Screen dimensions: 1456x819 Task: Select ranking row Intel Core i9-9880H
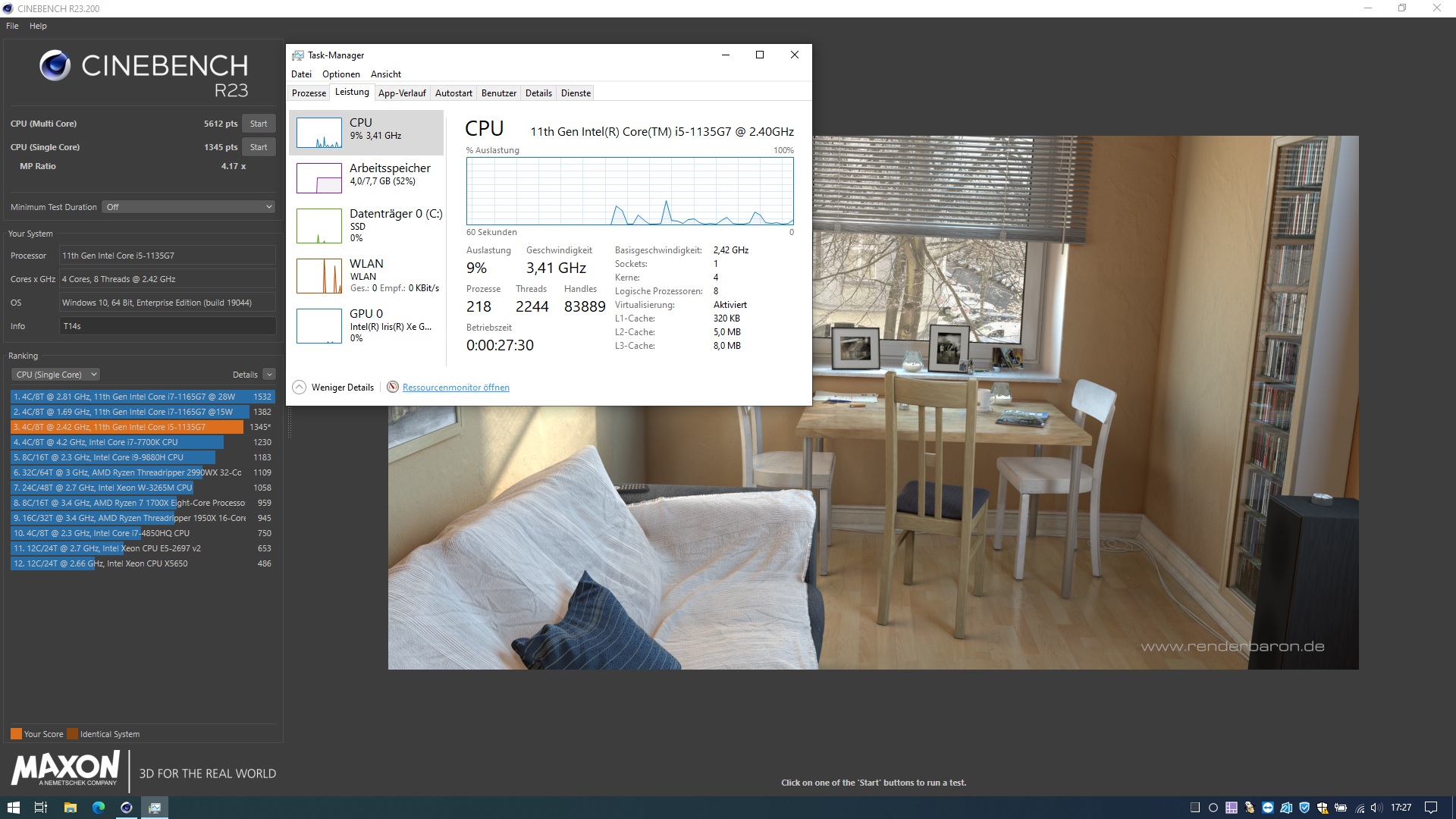(142, 457)
